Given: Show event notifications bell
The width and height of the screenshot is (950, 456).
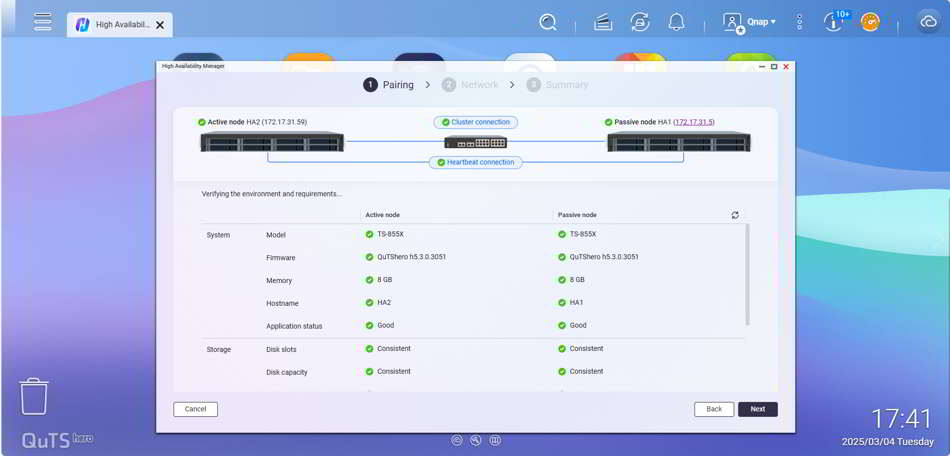Looking at the screenshot, I should pos(677,22).
